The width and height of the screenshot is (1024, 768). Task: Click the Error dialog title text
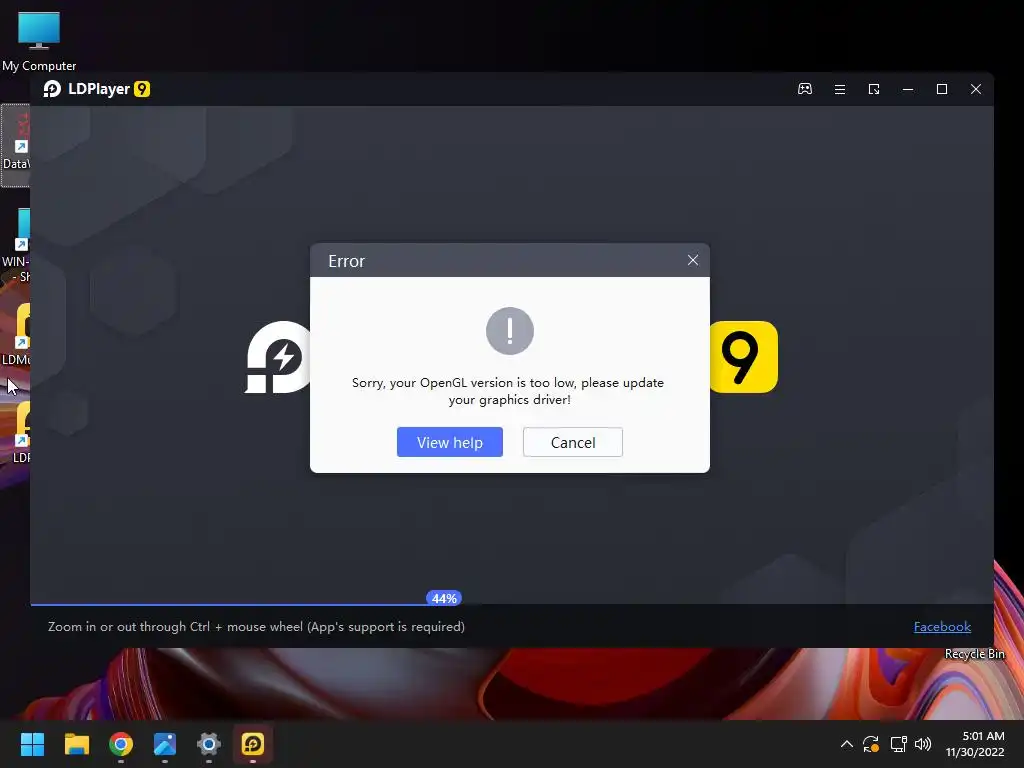(x=346, y=261)
